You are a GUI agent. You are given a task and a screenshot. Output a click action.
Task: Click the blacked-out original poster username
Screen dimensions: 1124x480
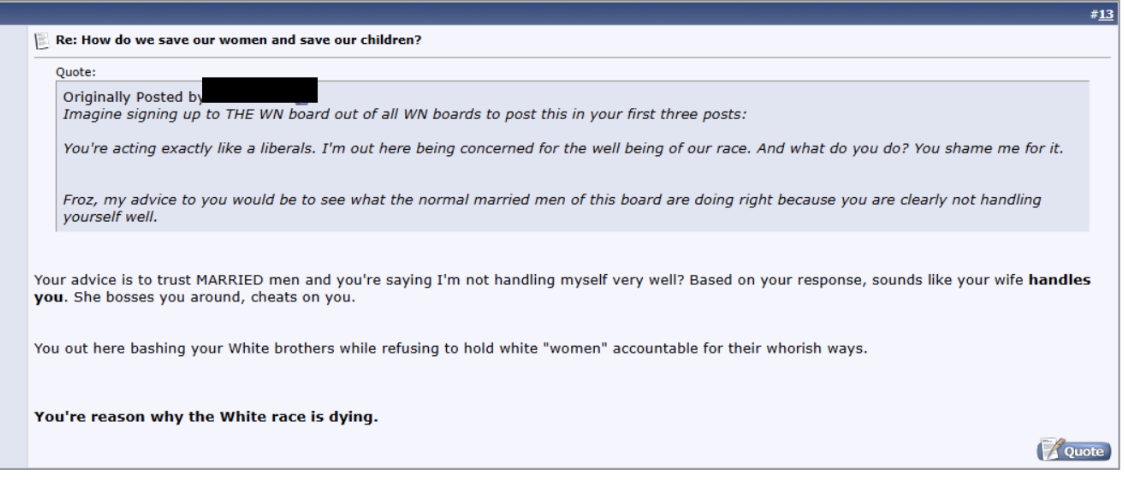(260, 90)
